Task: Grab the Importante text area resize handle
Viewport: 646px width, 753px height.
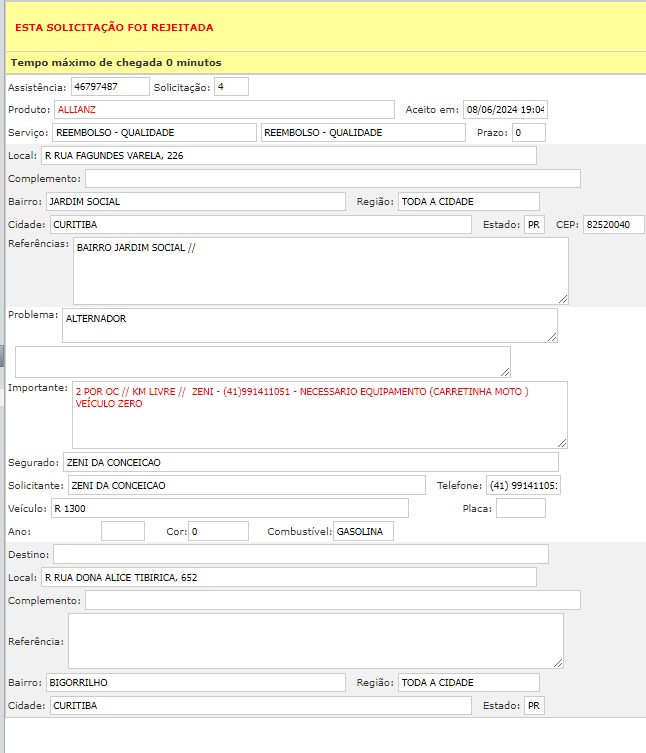Action: [562, 442]
